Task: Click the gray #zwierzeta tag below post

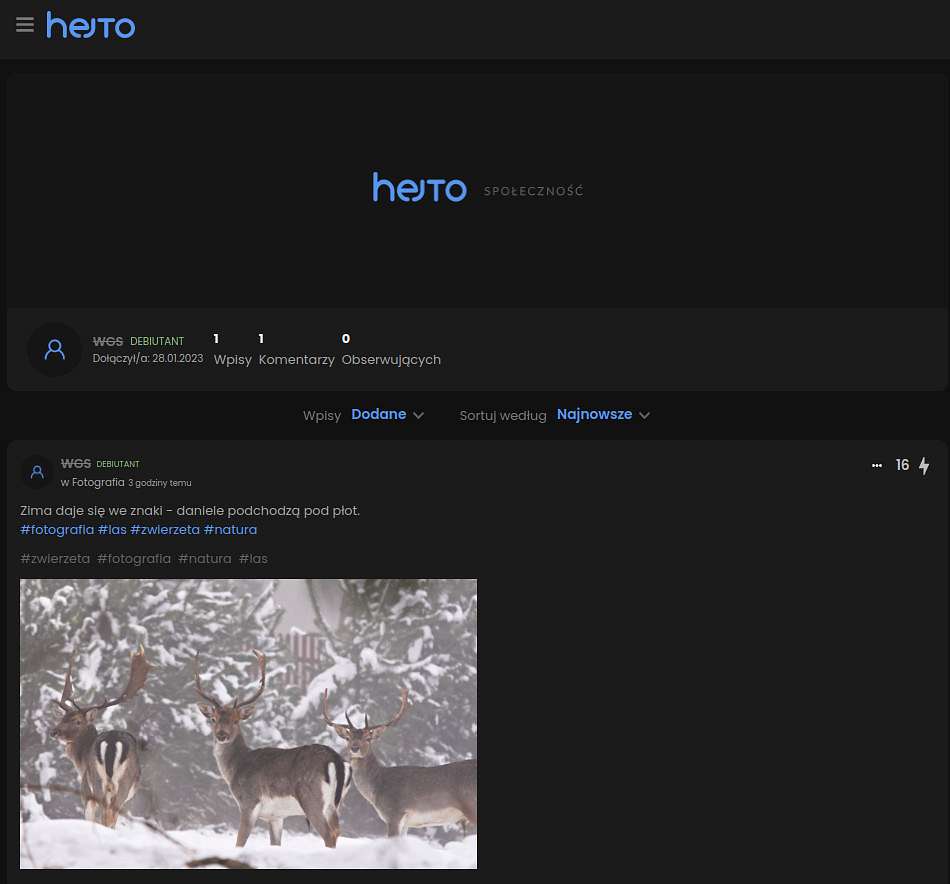Action: pos(55,559)
